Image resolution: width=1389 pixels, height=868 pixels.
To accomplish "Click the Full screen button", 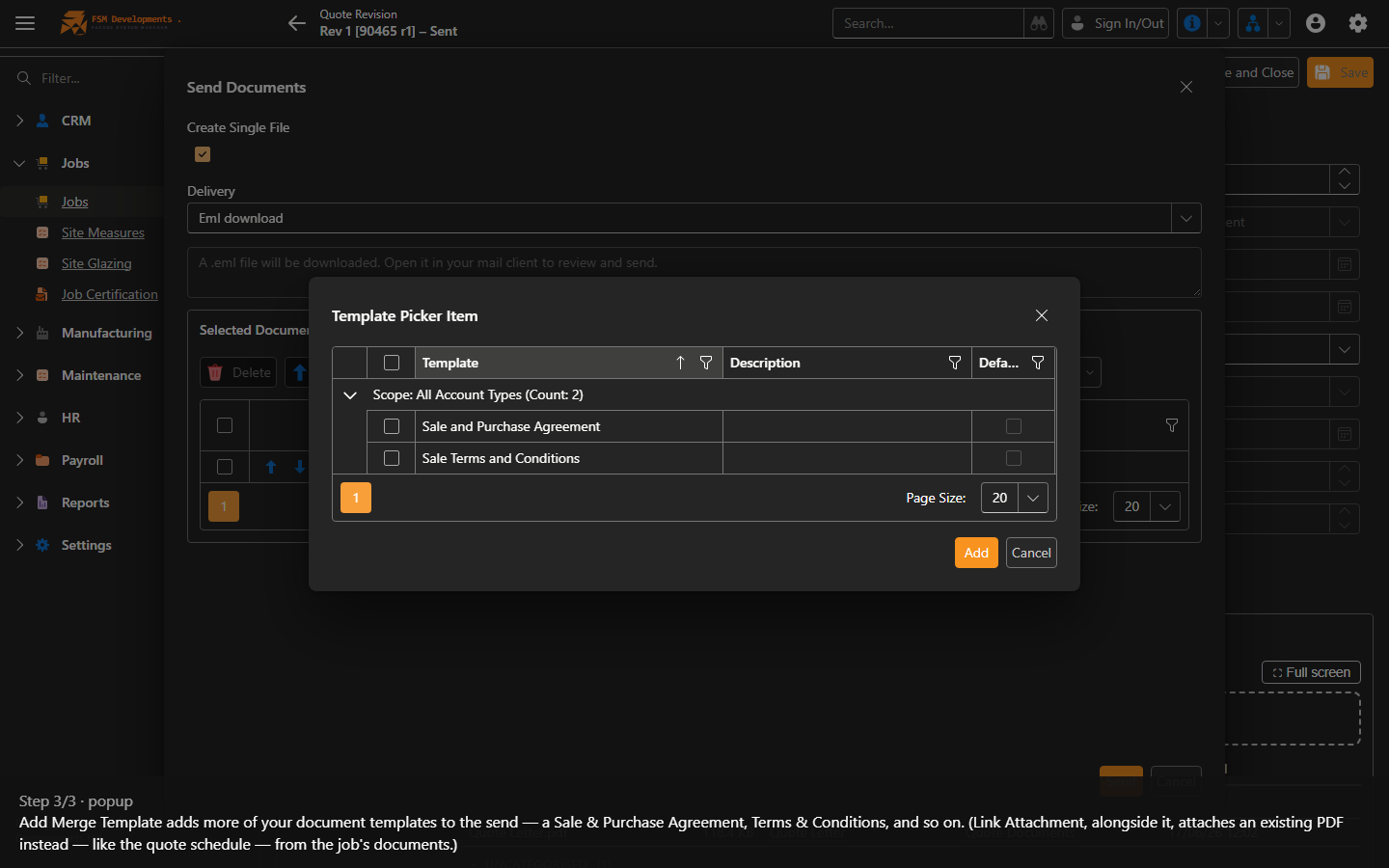I will tap(1312, 672).
